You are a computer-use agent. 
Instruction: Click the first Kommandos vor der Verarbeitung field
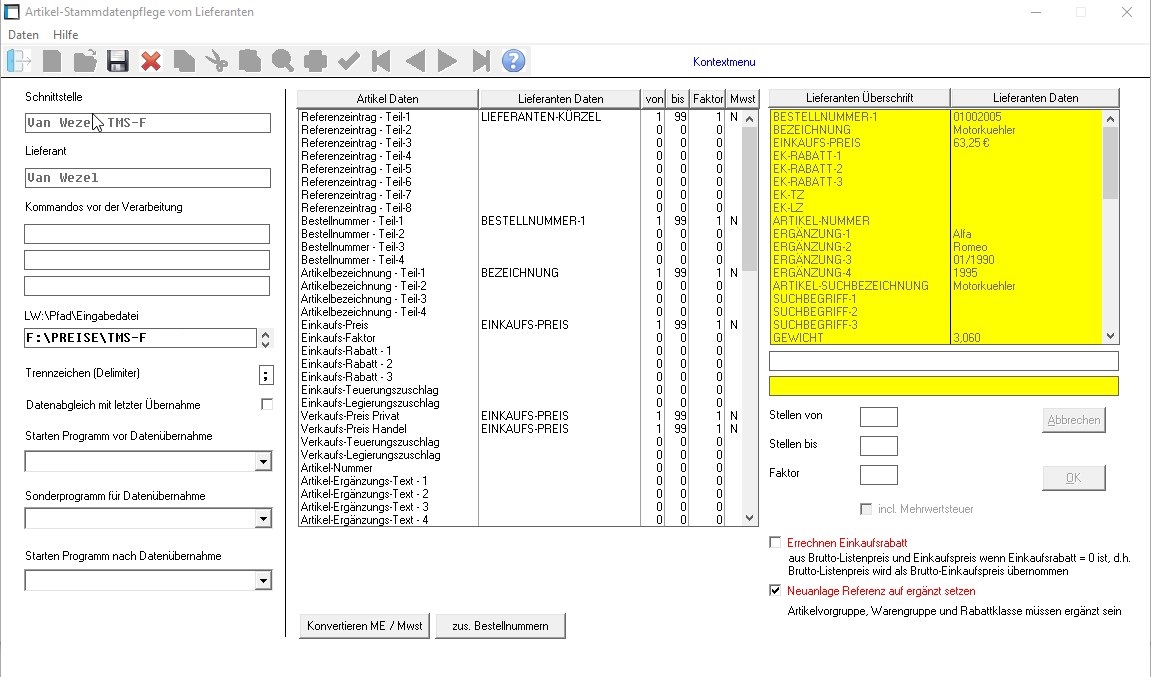pos(147,234)
